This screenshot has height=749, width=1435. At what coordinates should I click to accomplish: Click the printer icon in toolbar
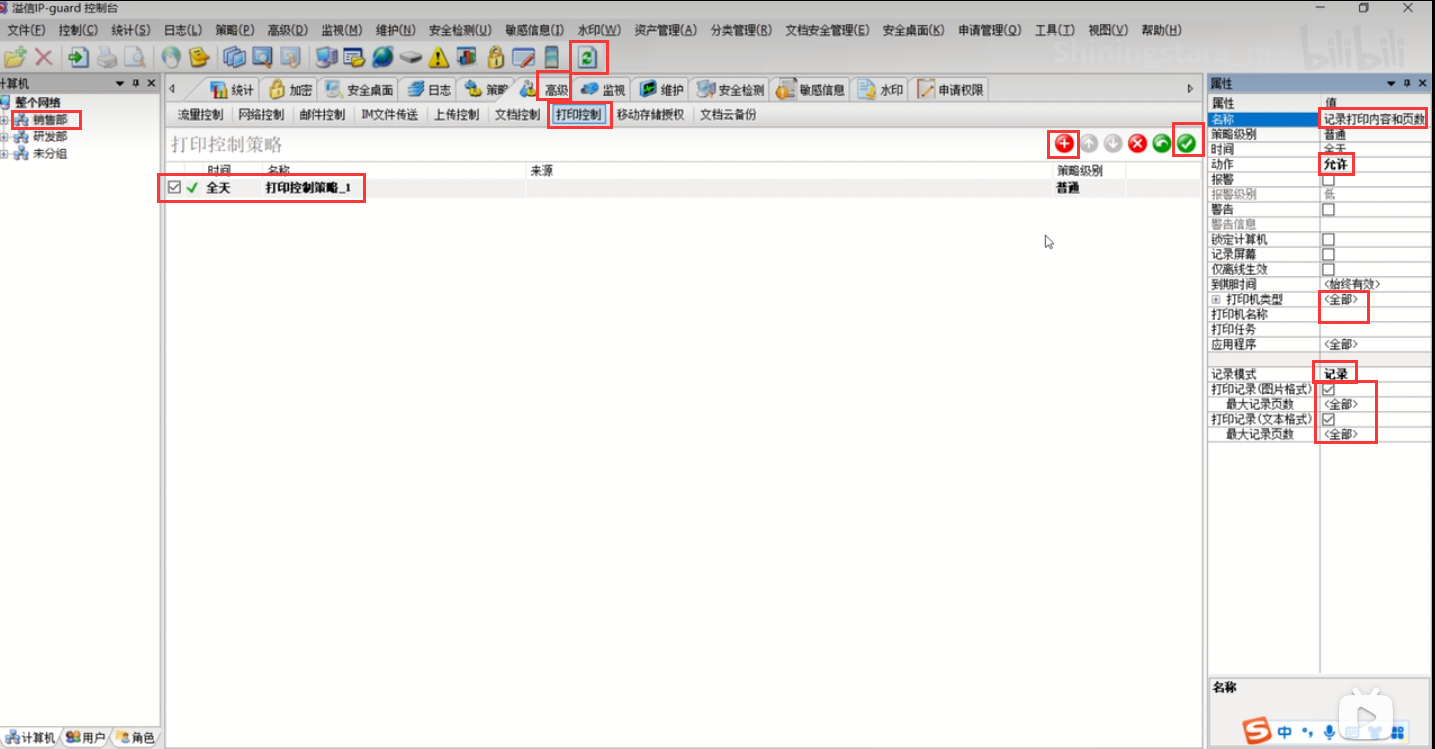(x=106, y=57)
